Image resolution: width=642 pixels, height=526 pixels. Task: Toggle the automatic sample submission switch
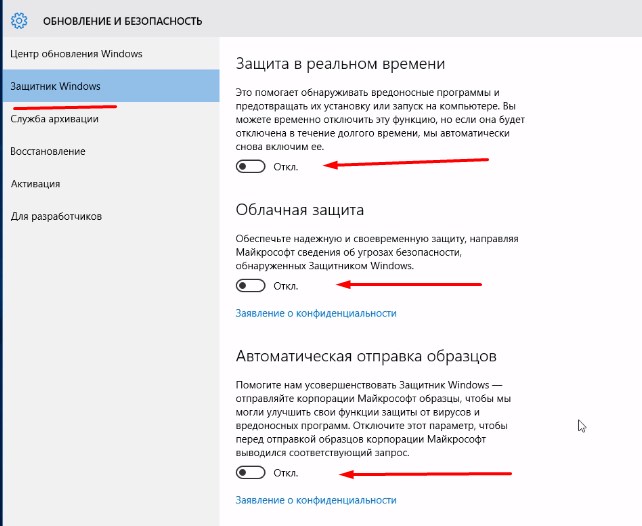click(x=251, y=472)
